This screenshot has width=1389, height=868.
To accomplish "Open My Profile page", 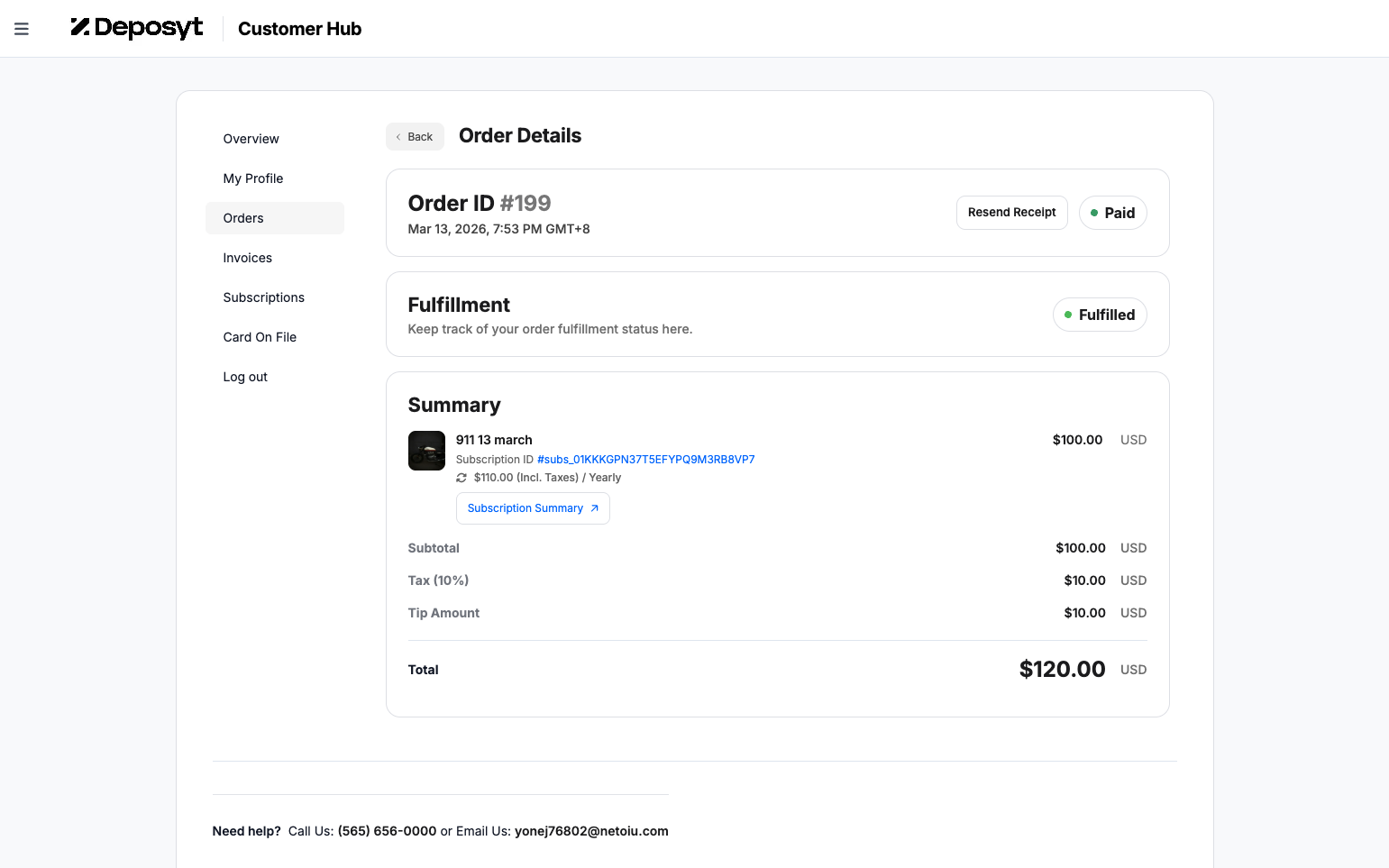I will (x=253, y=178).
